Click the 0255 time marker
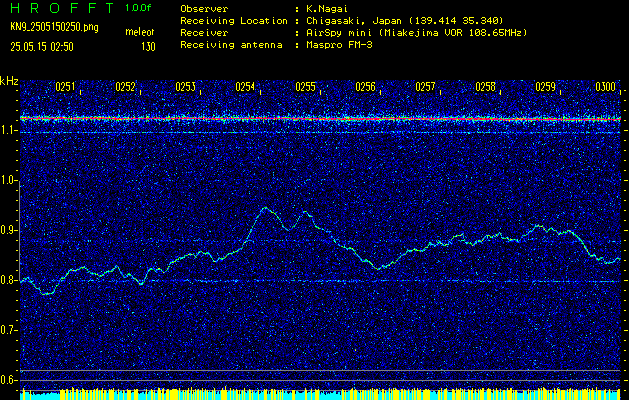 tap(305, 87)
